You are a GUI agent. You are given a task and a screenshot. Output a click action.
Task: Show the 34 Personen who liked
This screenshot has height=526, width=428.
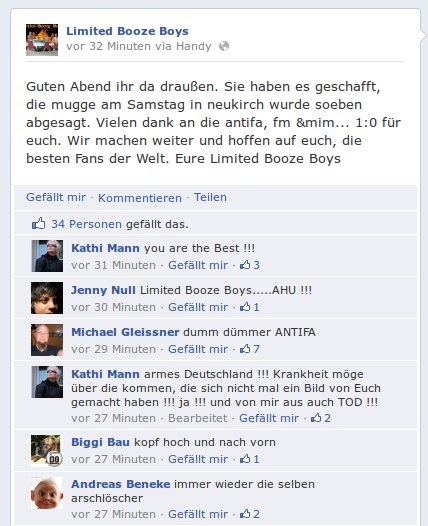pyautogui.click(x=87, y=224)
